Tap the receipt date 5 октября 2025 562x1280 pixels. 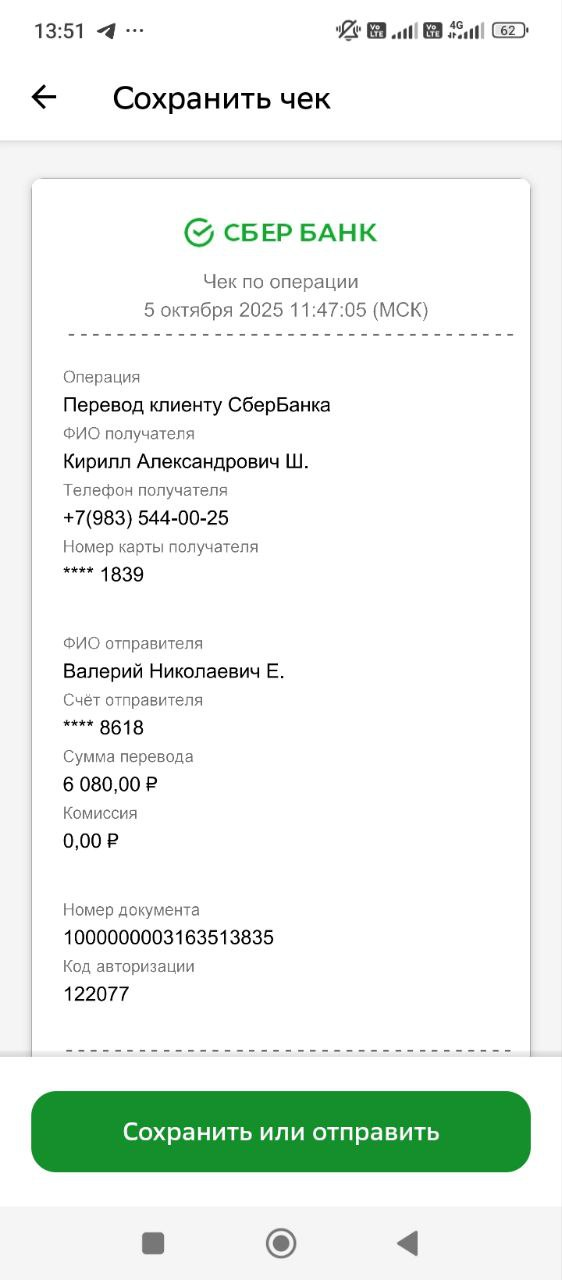tap(214, 310)
